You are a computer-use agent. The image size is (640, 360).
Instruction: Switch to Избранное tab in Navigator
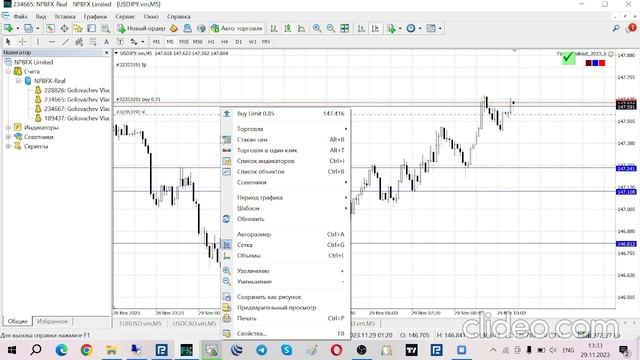(x=52, y=322)
